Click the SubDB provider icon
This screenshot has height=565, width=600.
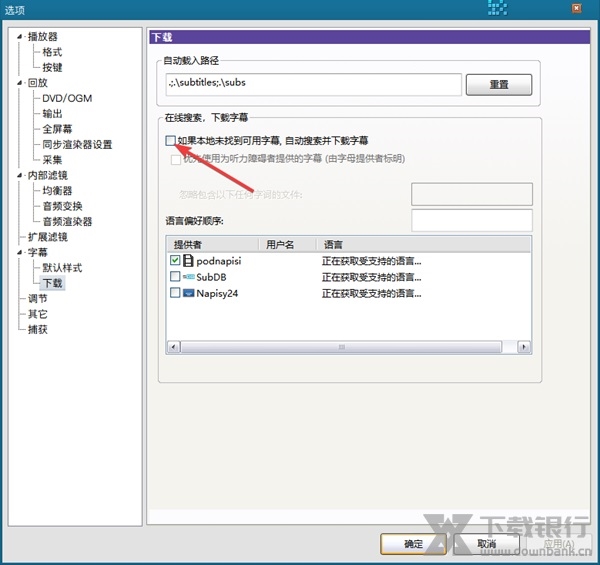188,277
